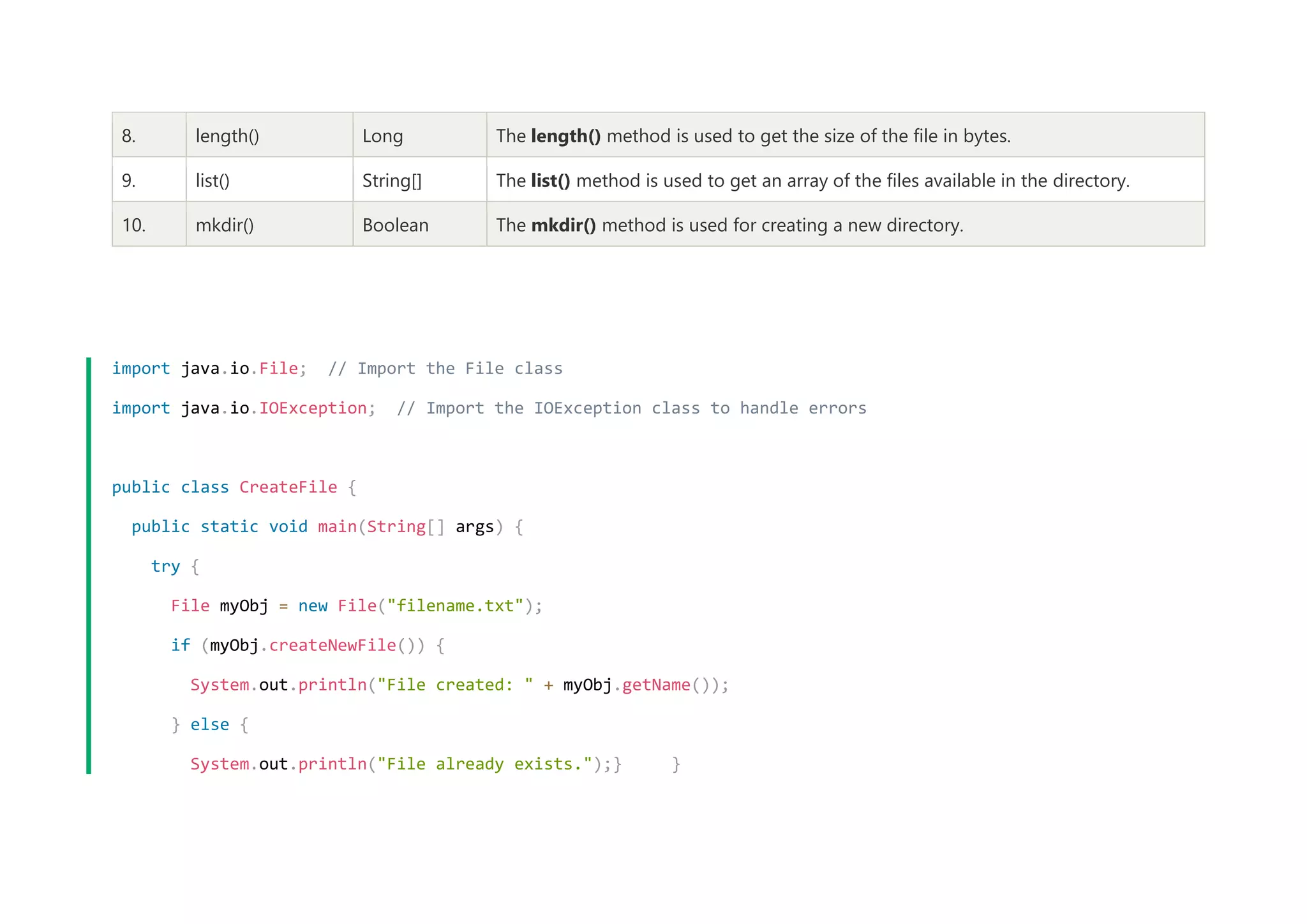
Task: Click the bold mkdir() in description
Action: [564, 225]
